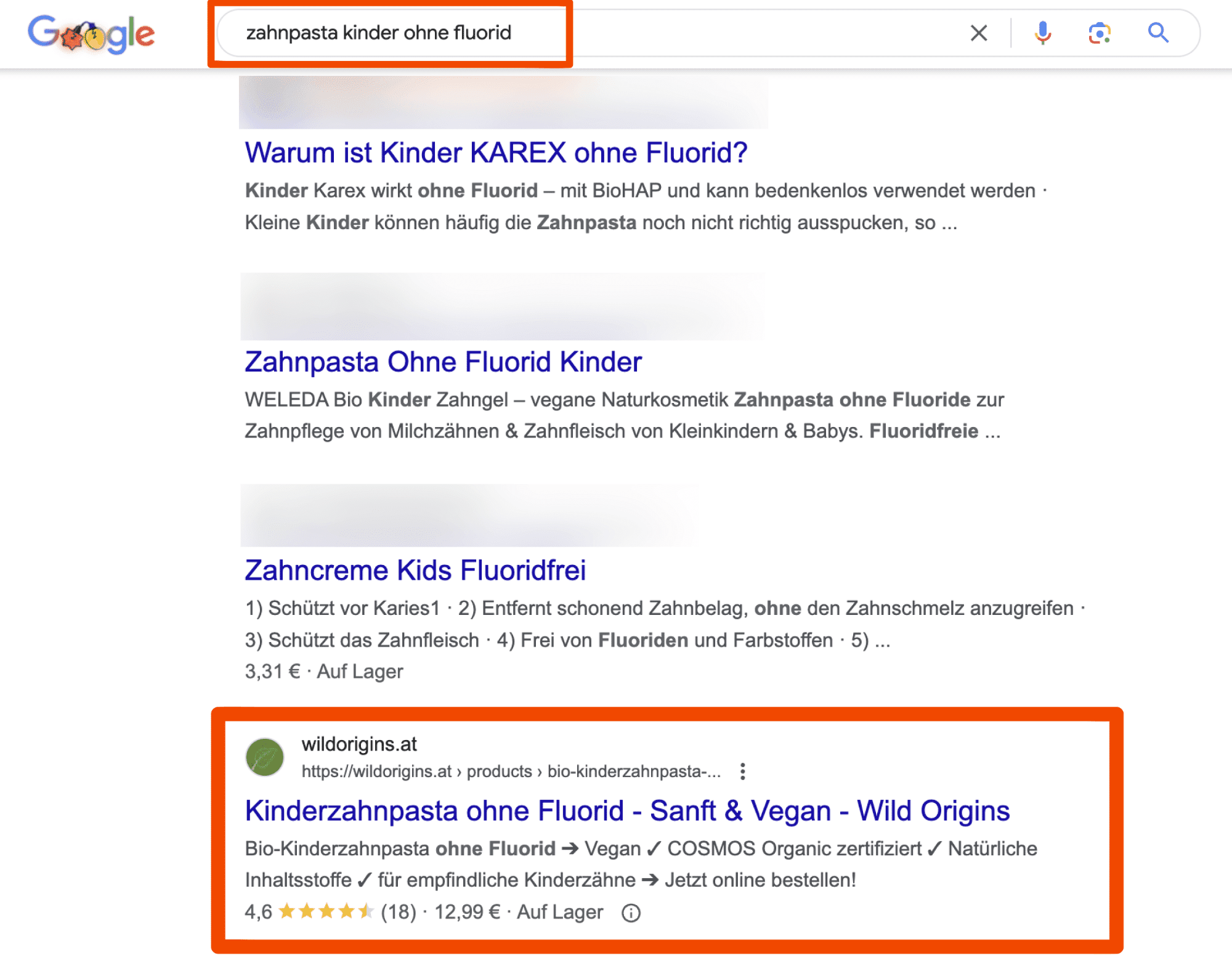Click the blurred source above Zahncreme Kids
Image resolution: width=1232 pixels, height=968 pixels.
[x=469, y=515]
